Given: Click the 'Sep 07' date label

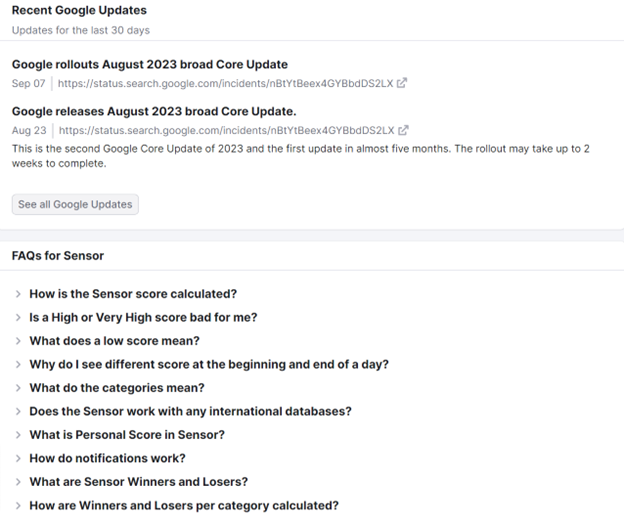Looking at the screenshot, I should tap(28, 84).
